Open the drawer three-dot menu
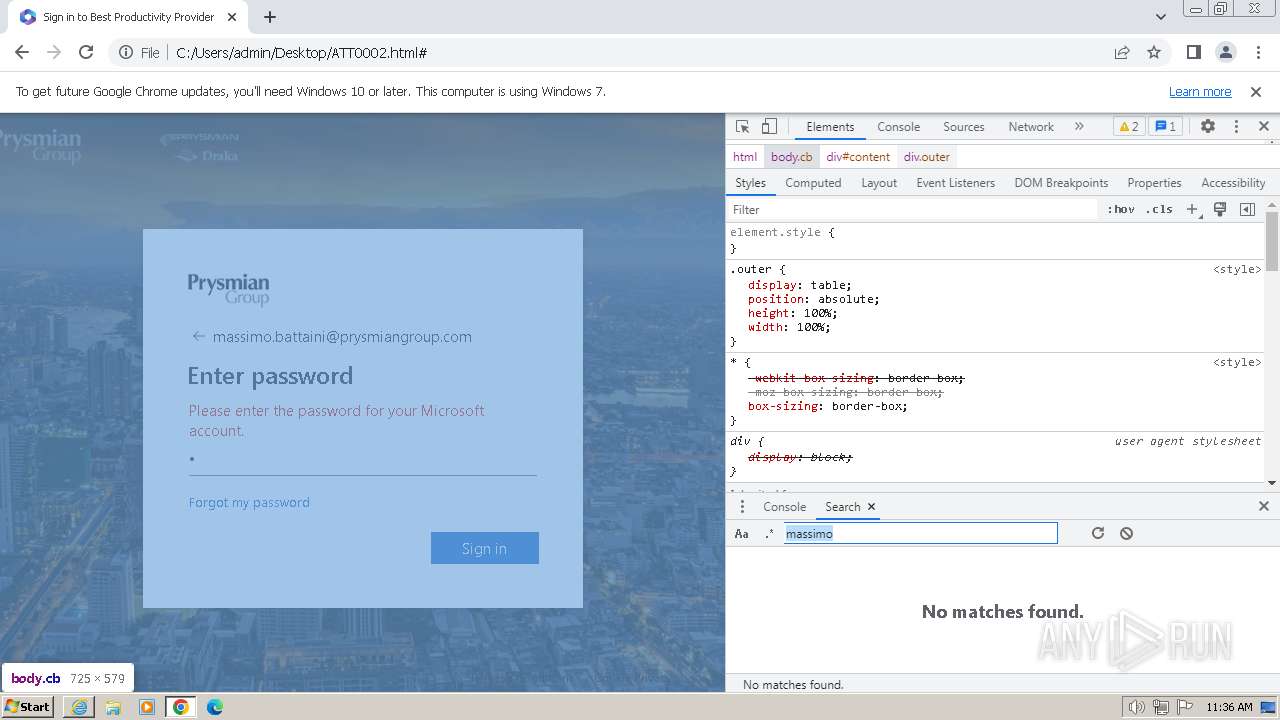The image size is (1280, 720). pos(742,507)
